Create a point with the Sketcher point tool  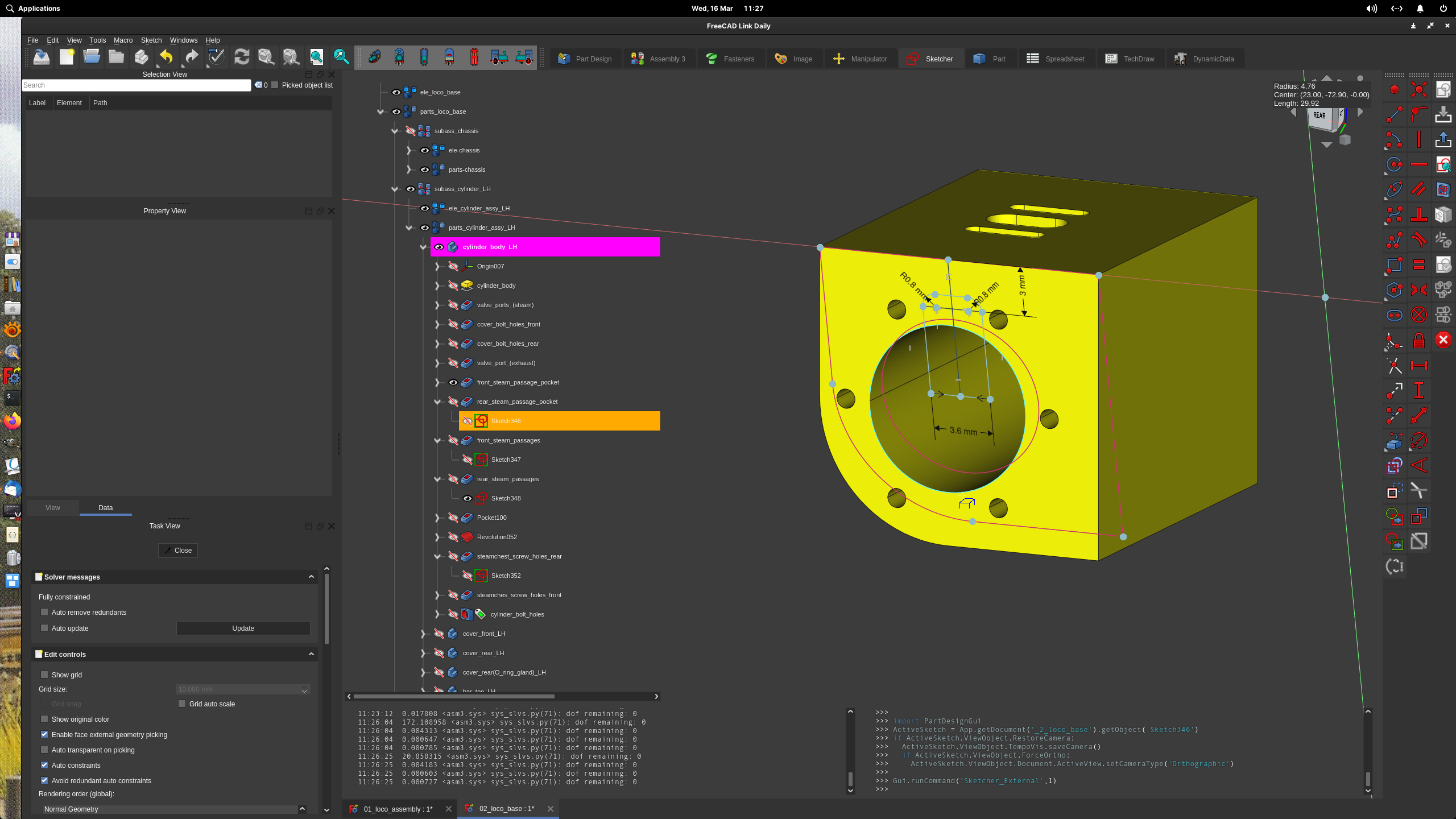coord(1394,89)
